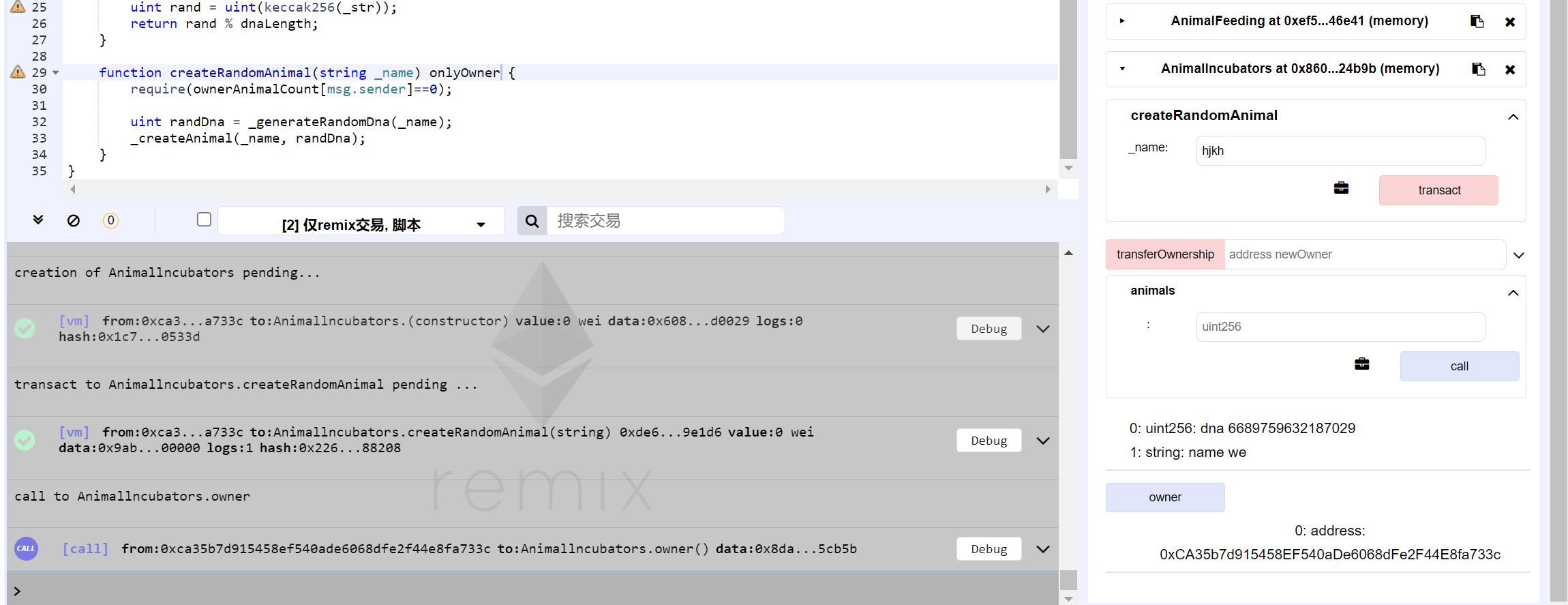This screenshot has height=605, width=1568.
Task: Click the owner getter button
Action: [1164, 497]
